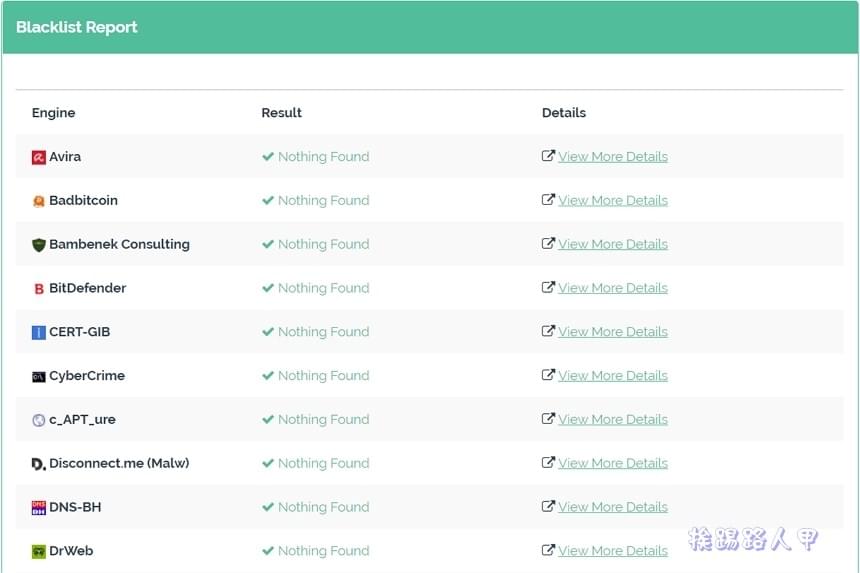Click the Details column header
The image size is (860, 573).
pyautogui.click(x=564, y=113)
